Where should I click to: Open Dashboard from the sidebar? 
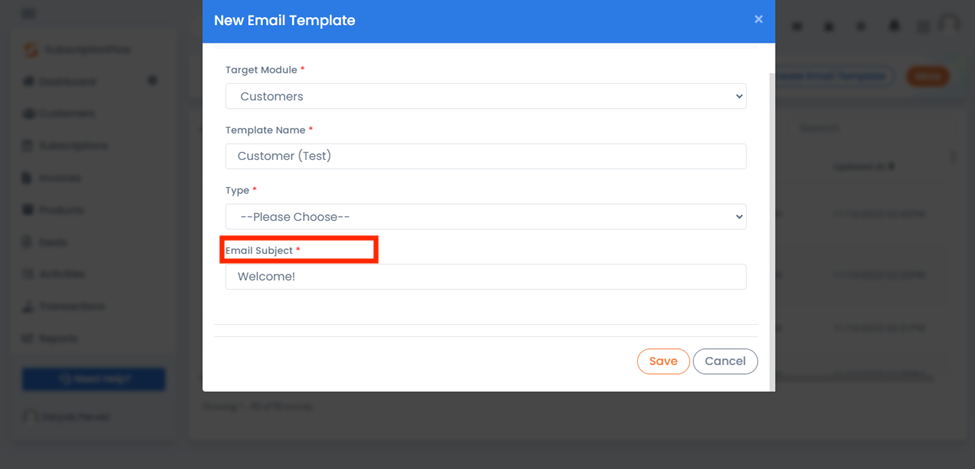point(68,81)
